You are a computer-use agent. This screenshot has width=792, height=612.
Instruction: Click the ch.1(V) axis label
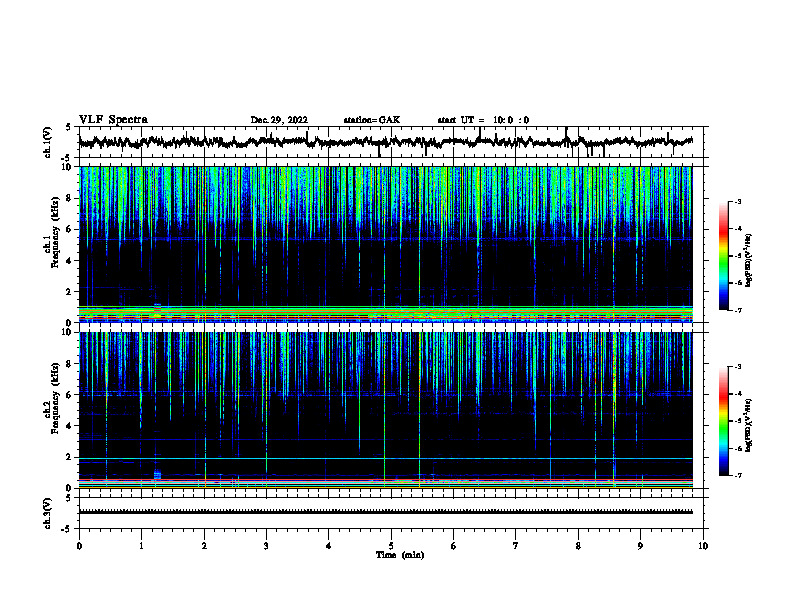pos(47,142)
